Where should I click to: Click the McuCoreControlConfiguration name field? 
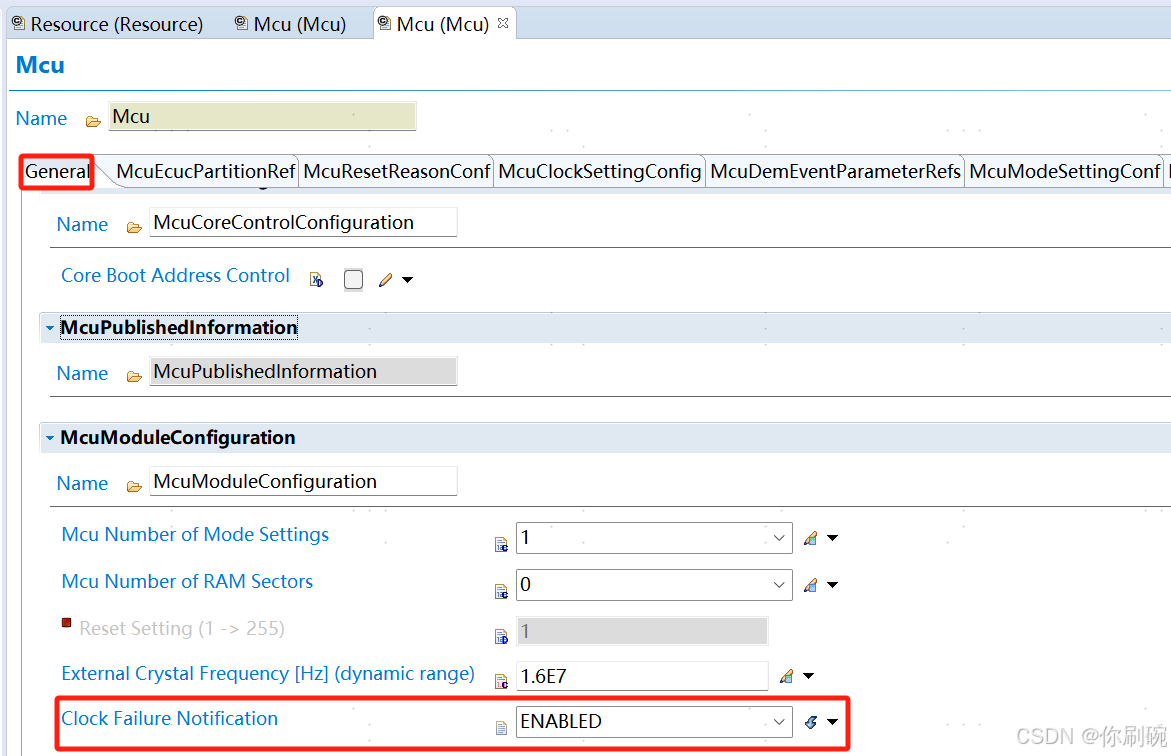tap(303, 223)
